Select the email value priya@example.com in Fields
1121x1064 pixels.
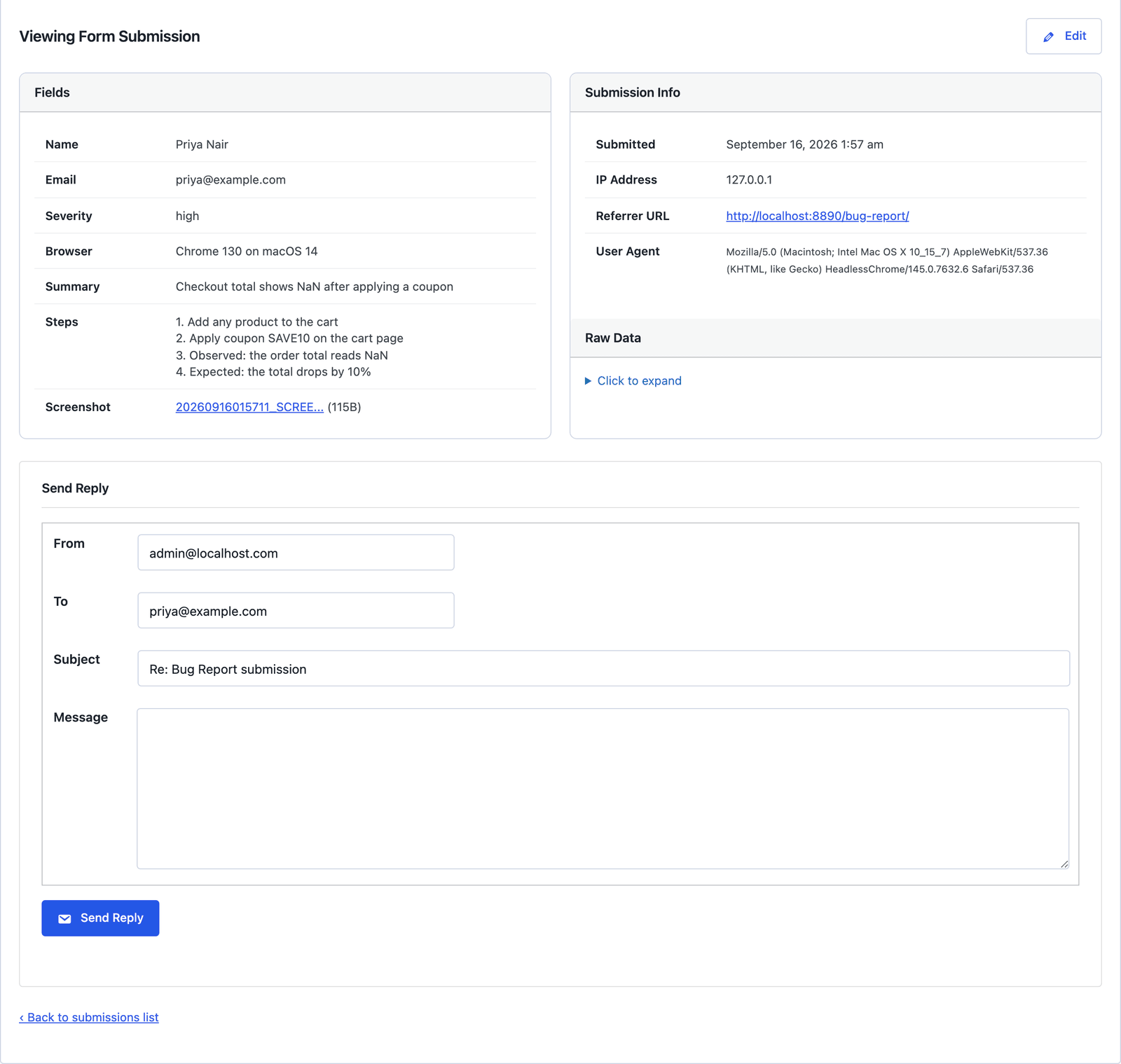tap(231, 180)
